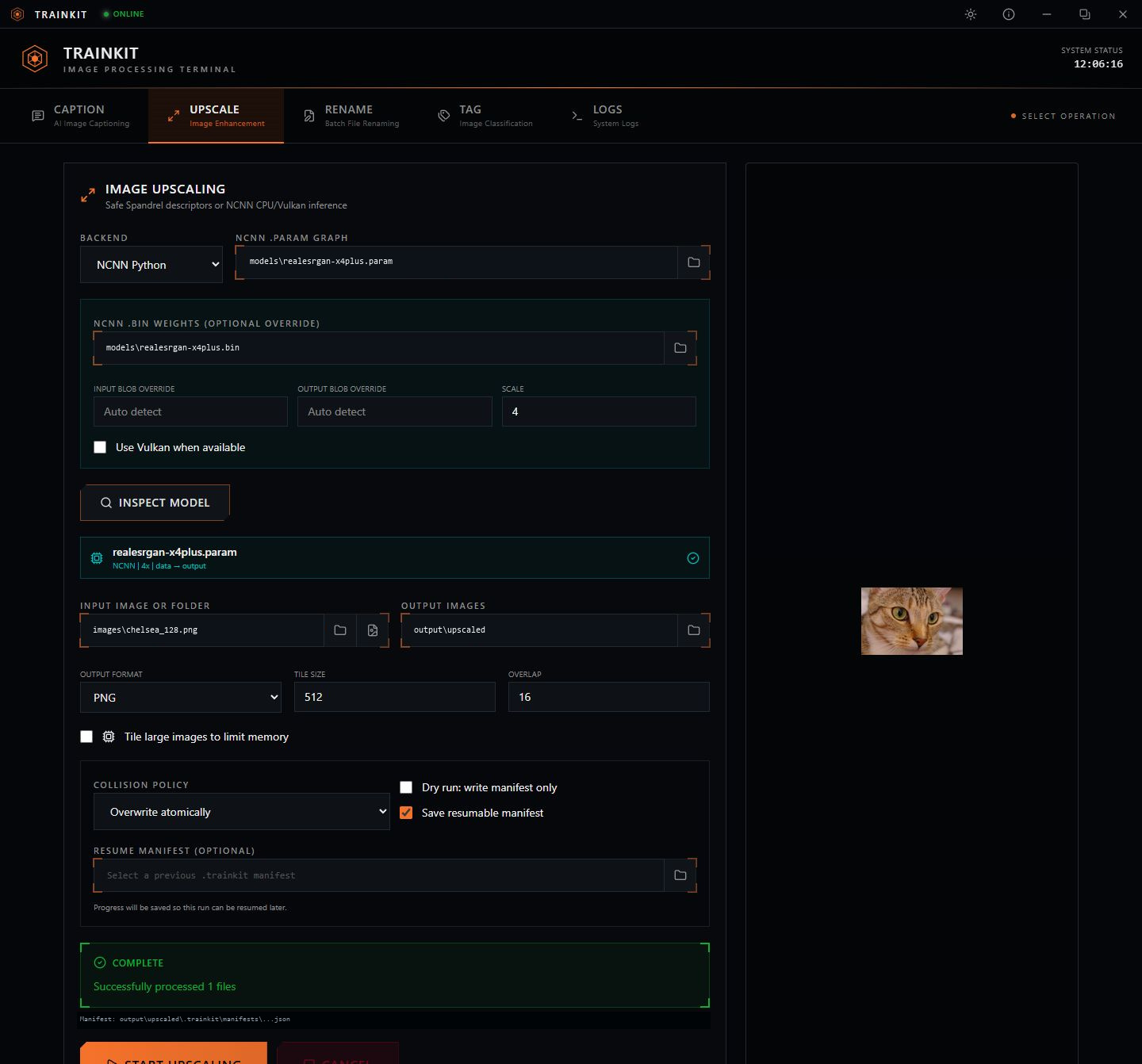This screenshot has width=1142, height=1064.
Task: Pick a single input image file
Action: (373, 630)
